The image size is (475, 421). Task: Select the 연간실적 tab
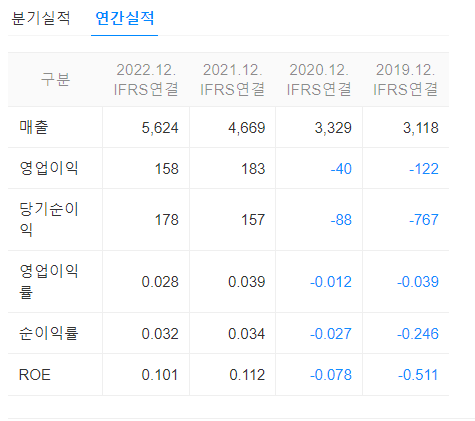[125, 18]
